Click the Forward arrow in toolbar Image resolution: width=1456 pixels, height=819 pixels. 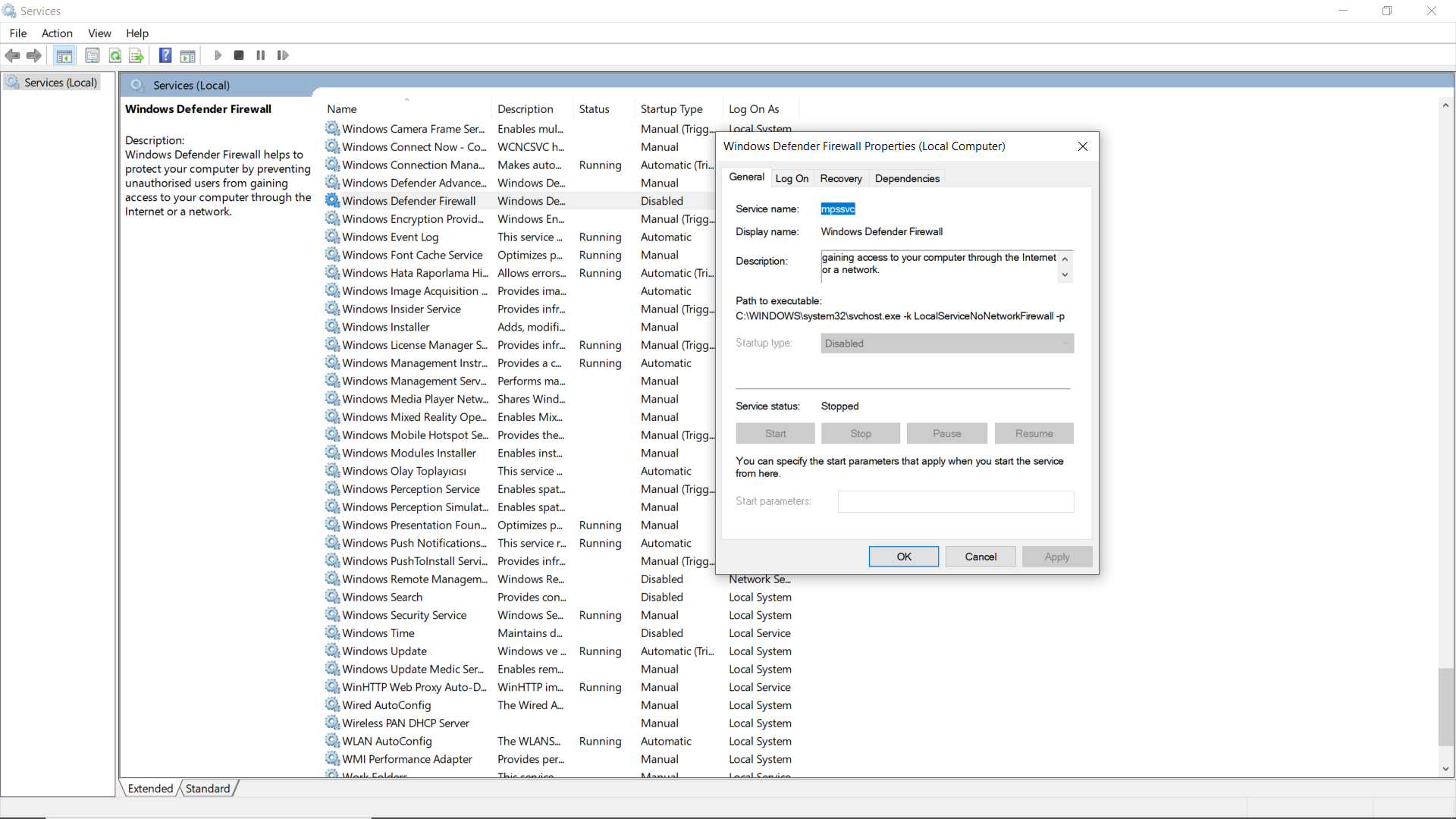coord(34,55)
